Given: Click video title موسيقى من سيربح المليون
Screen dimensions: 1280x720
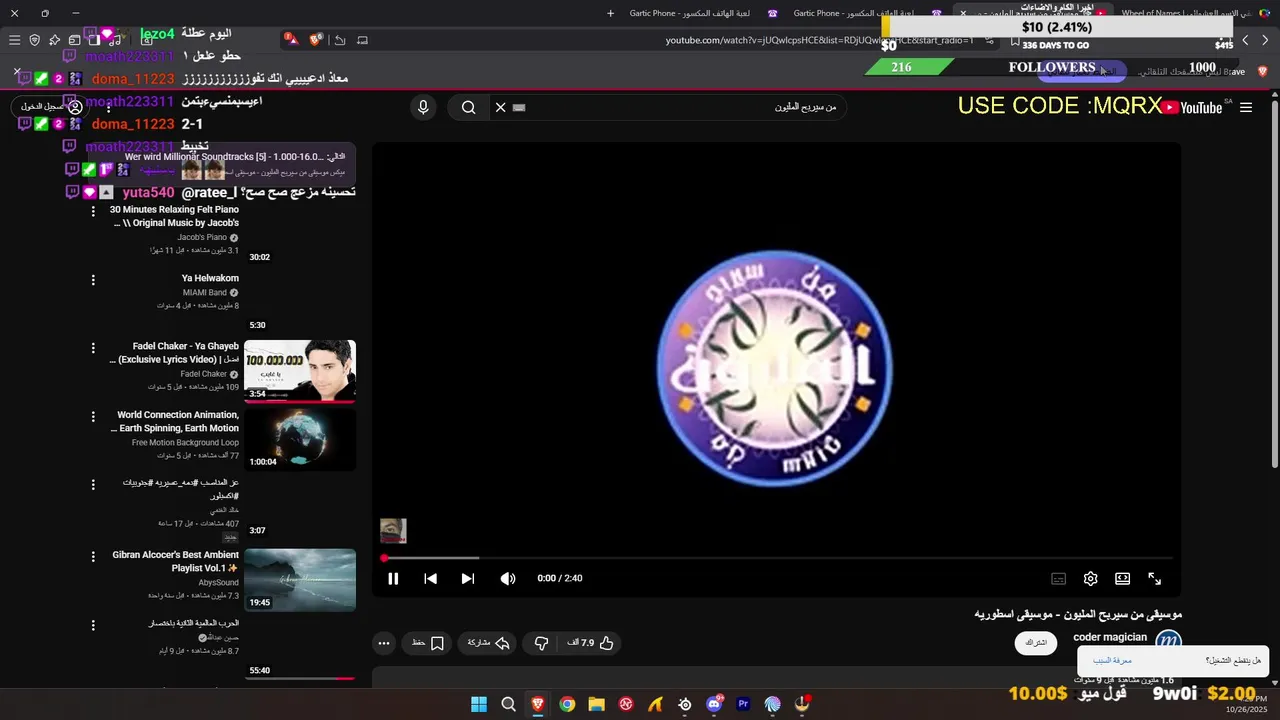Looking at the screenshot, I should coord(1078,614).
